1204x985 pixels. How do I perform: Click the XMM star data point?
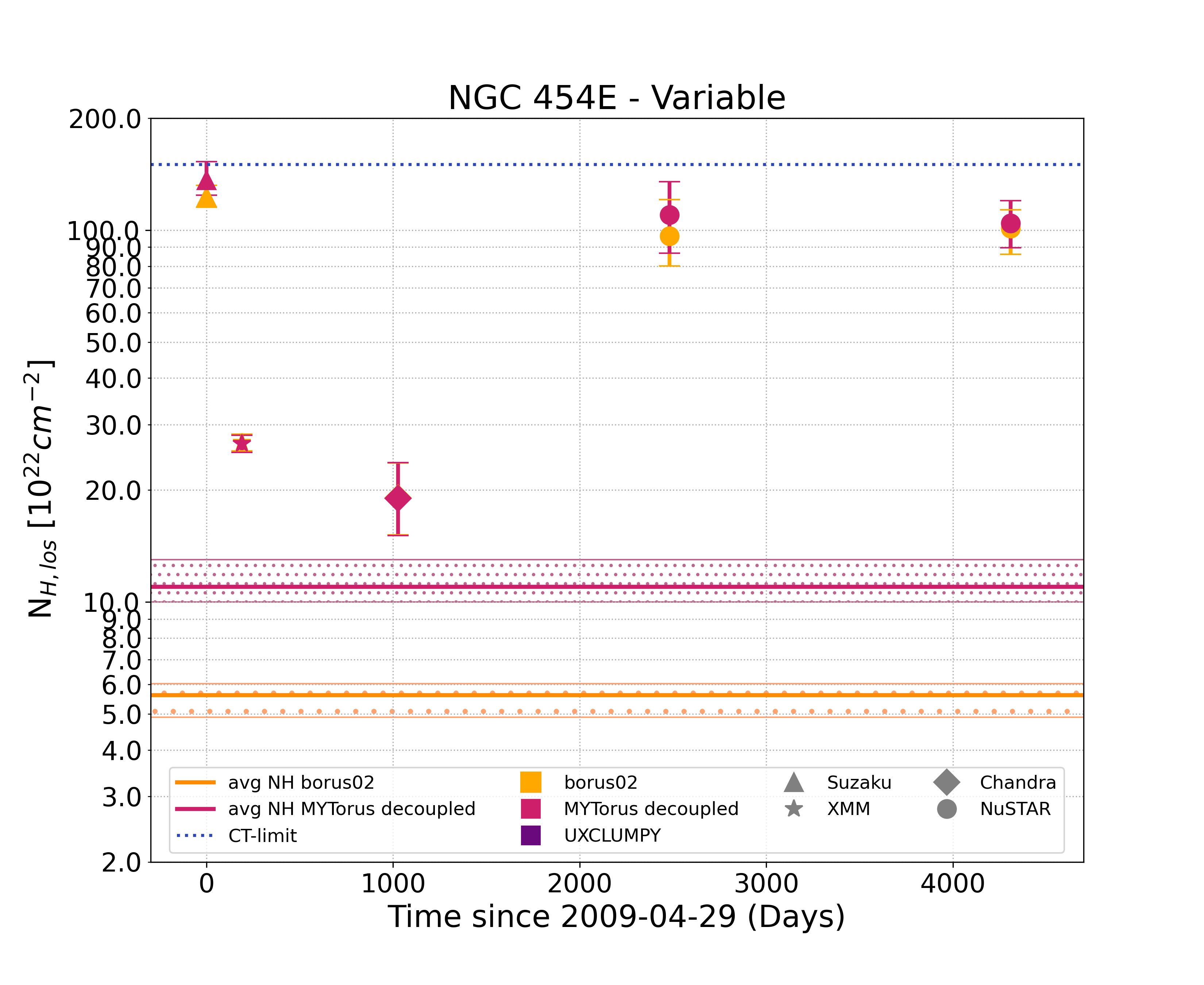[242, 443]
